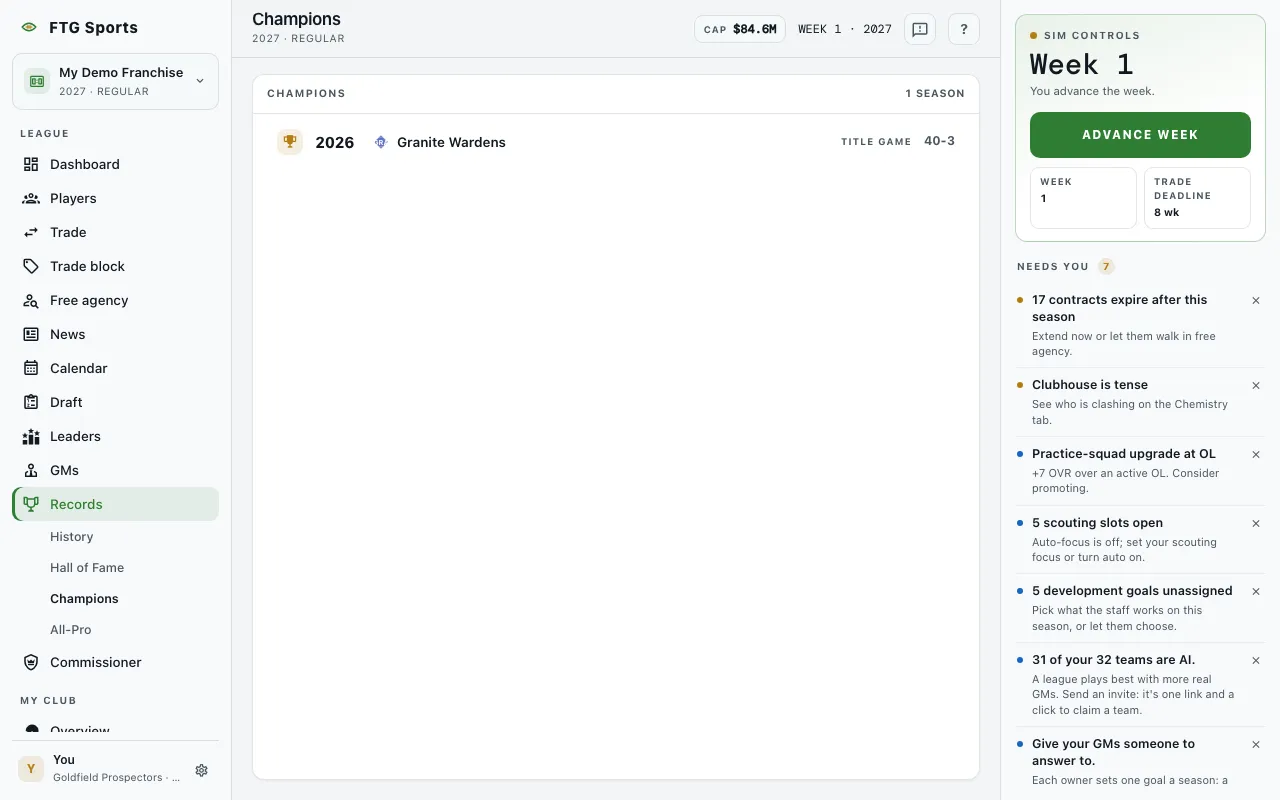This screenshot has width=1280, height=800.
Task: Dismiss the Give your GMs notice
Action: click(1256, 744)
